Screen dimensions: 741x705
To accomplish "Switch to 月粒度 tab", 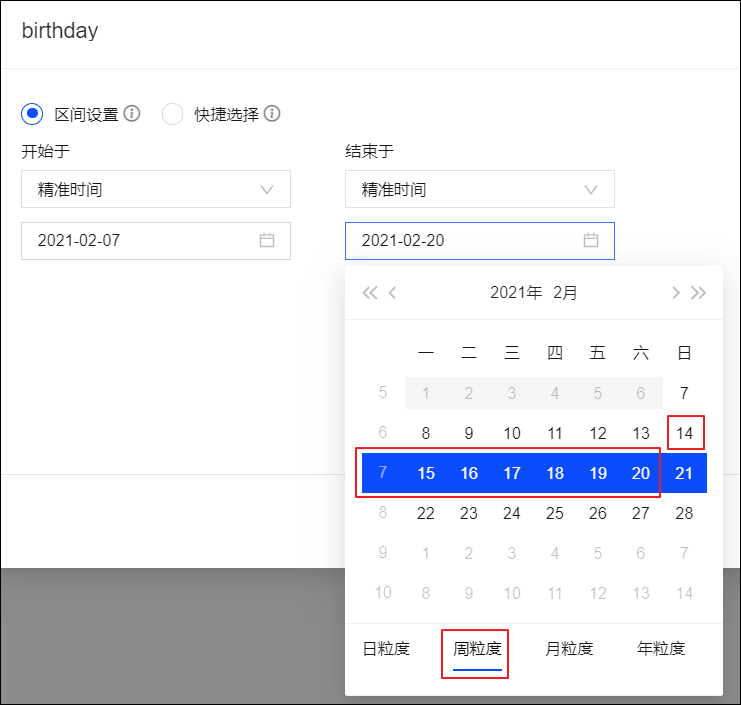I will [569, 649].
